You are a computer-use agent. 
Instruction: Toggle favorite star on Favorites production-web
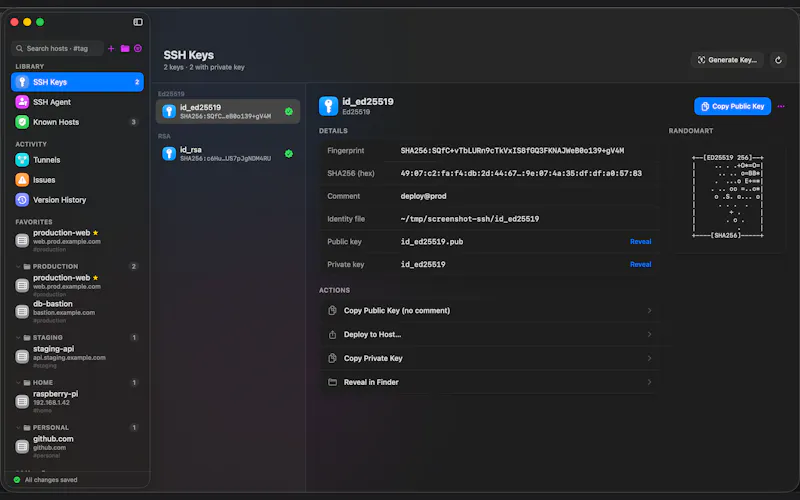point(95,233)
